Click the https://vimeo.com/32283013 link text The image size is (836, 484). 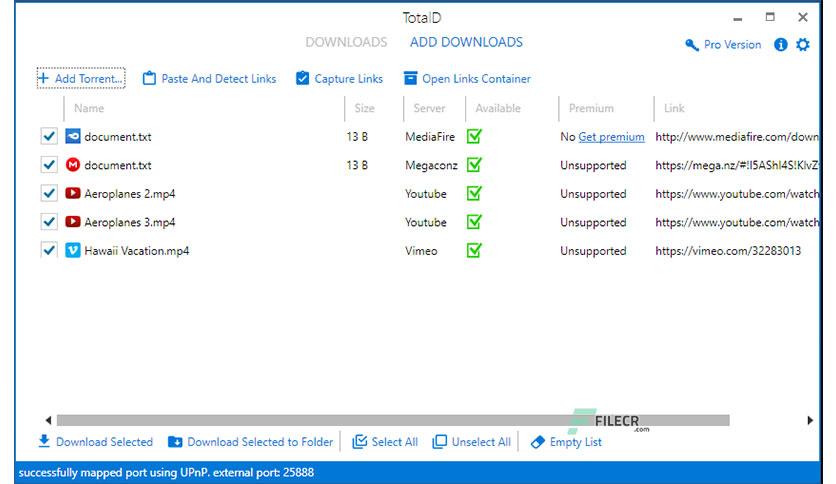tap(728, 251)
